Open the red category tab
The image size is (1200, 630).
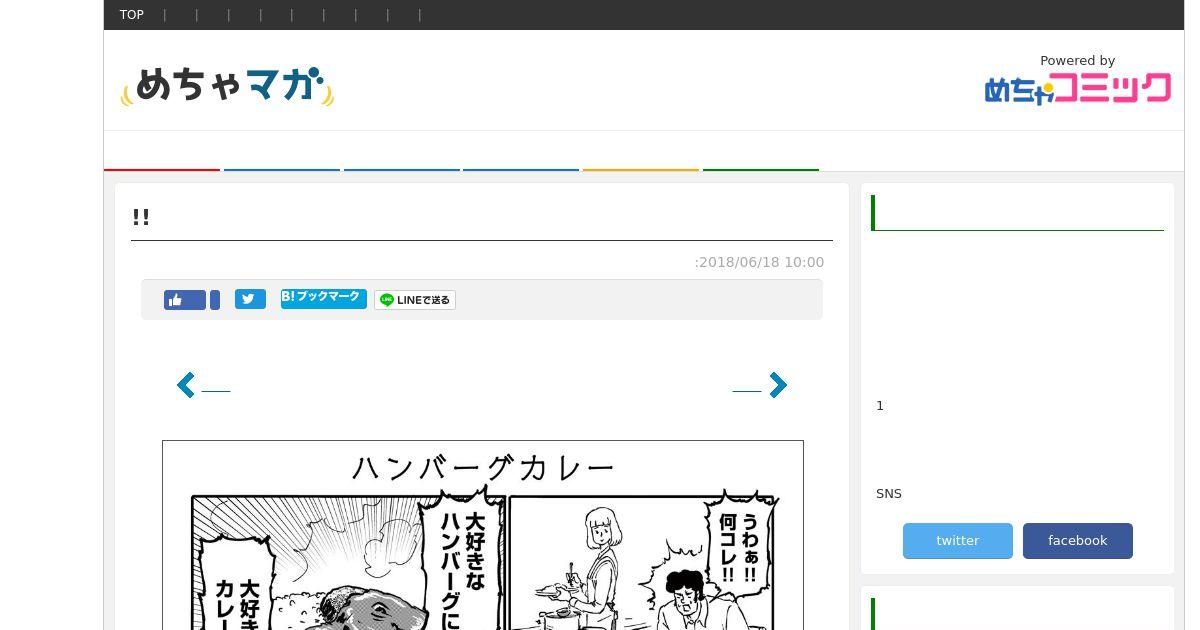click(162, 152)
